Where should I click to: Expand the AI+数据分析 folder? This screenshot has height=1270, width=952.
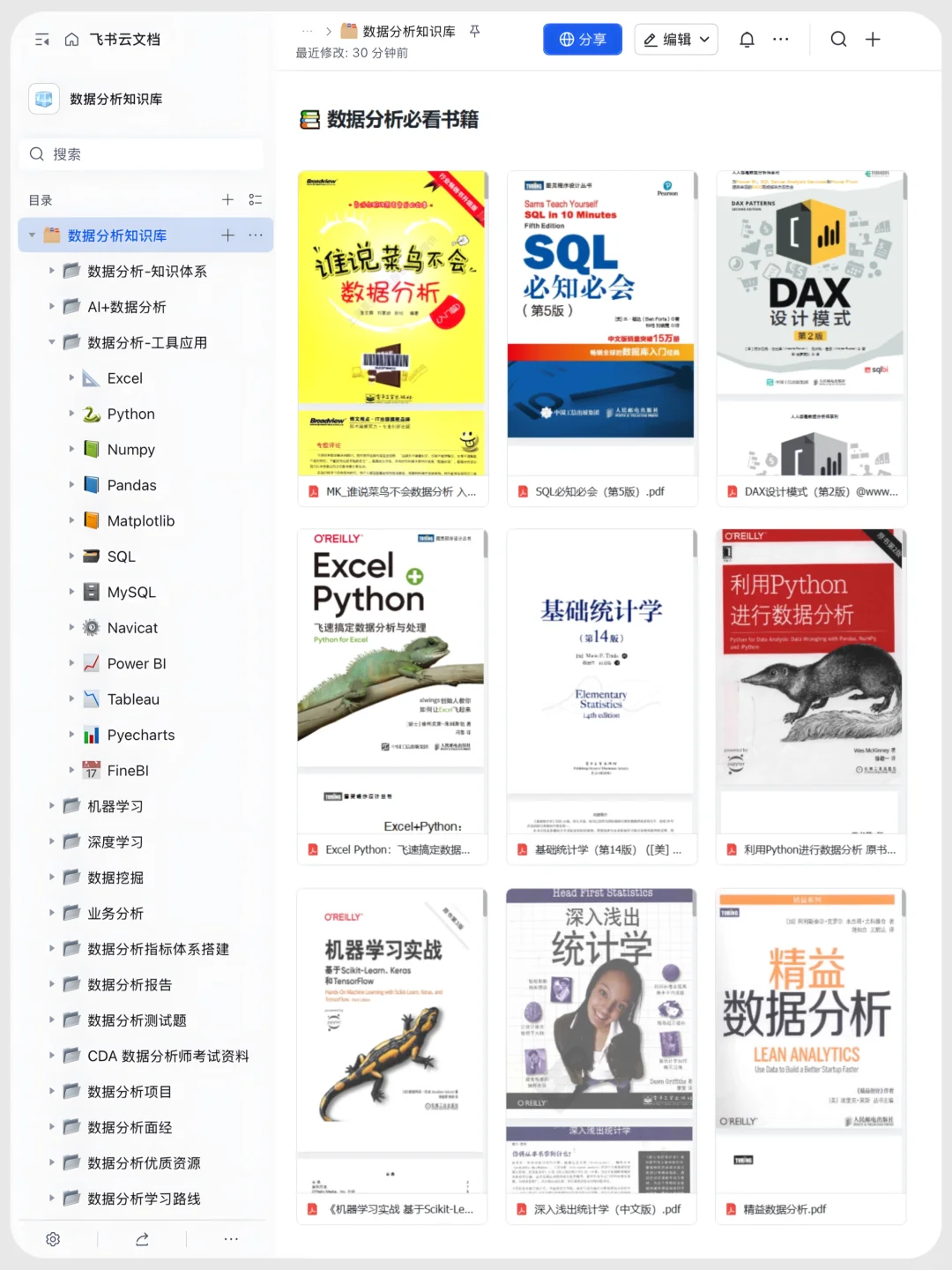tap(52, 307)
